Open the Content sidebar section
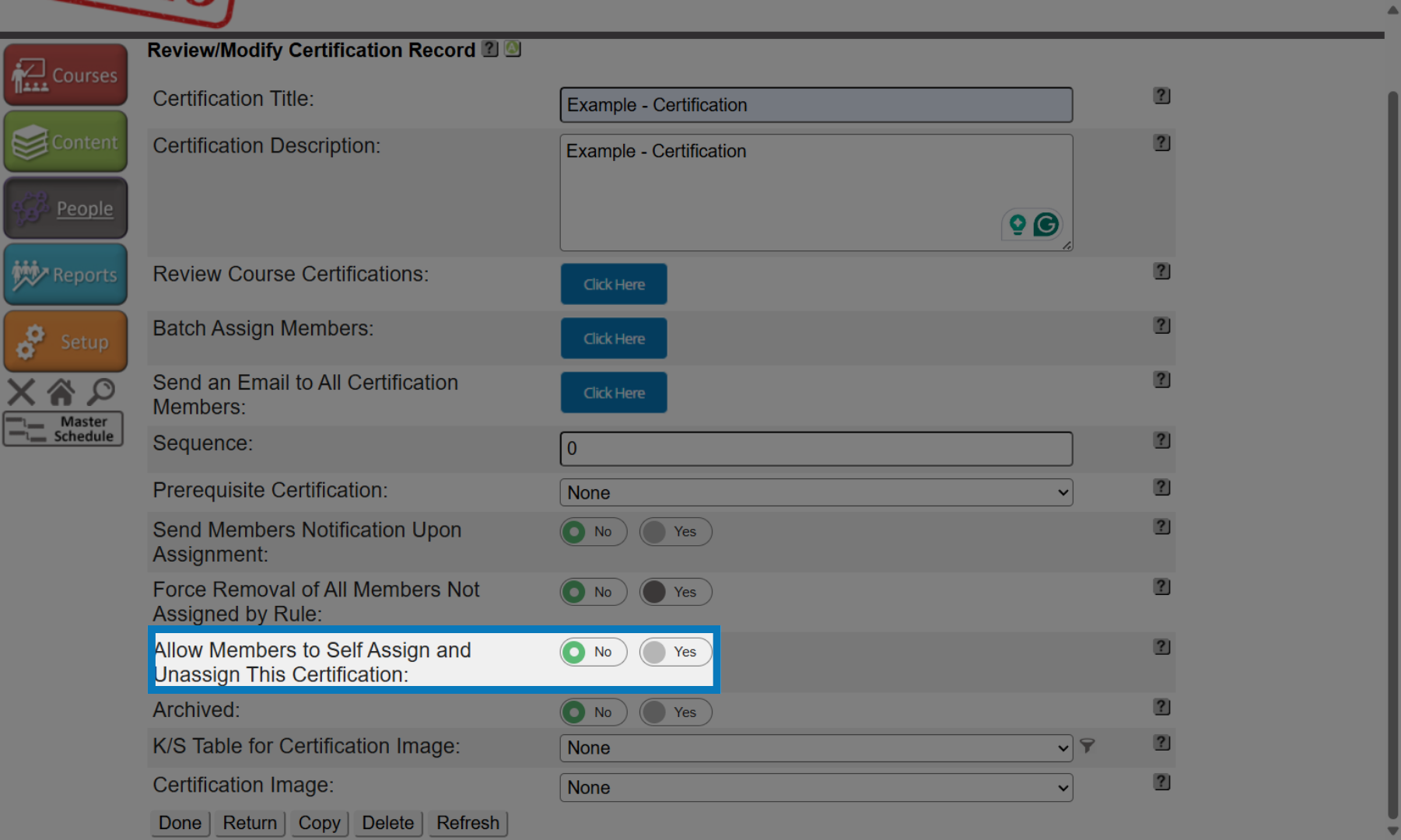Viewport: 1401px width, 840px height. (65, 142)
